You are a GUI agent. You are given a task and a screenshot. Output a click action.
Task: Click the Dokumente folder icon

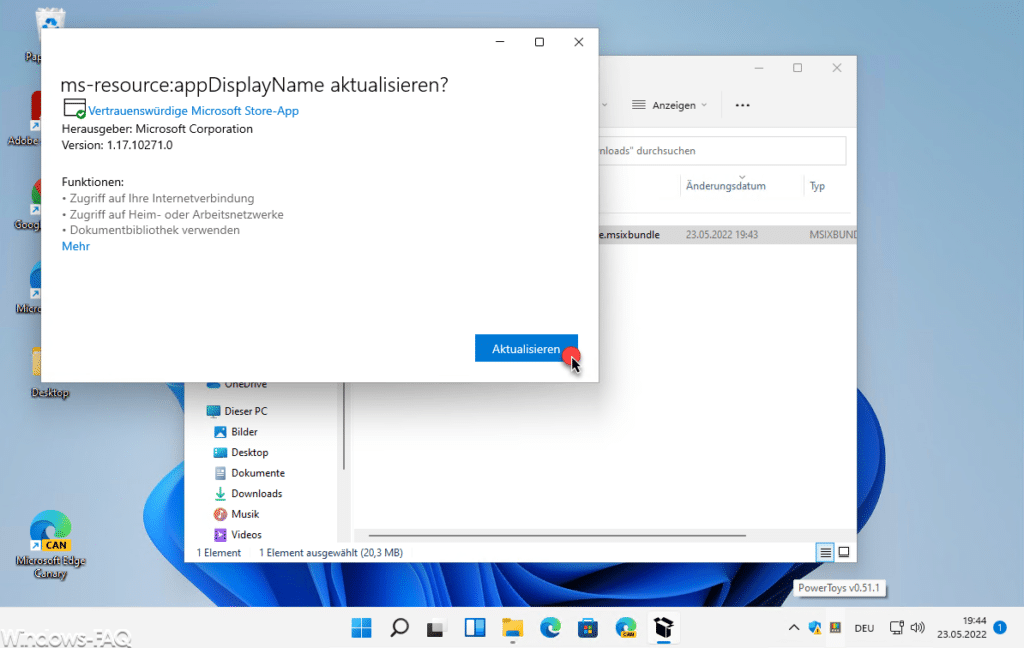[x=220, y=473]
